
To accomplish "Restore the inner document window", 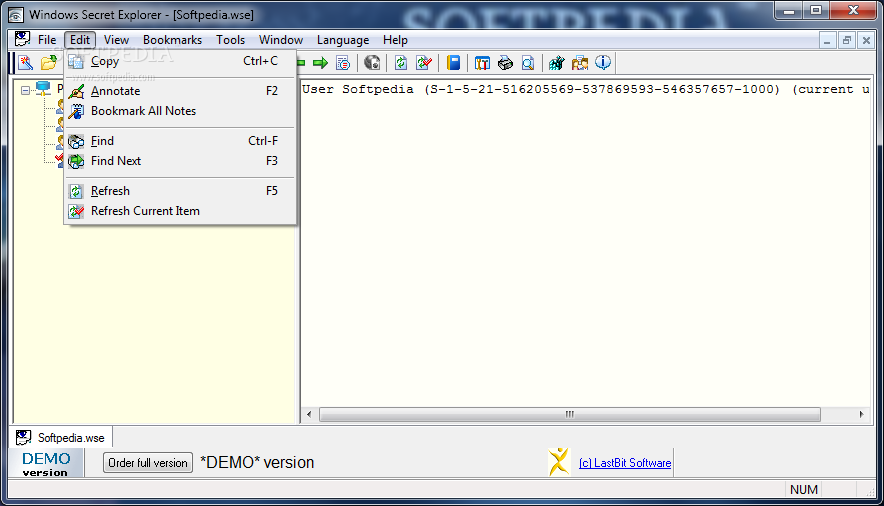I will pos(846,41).
